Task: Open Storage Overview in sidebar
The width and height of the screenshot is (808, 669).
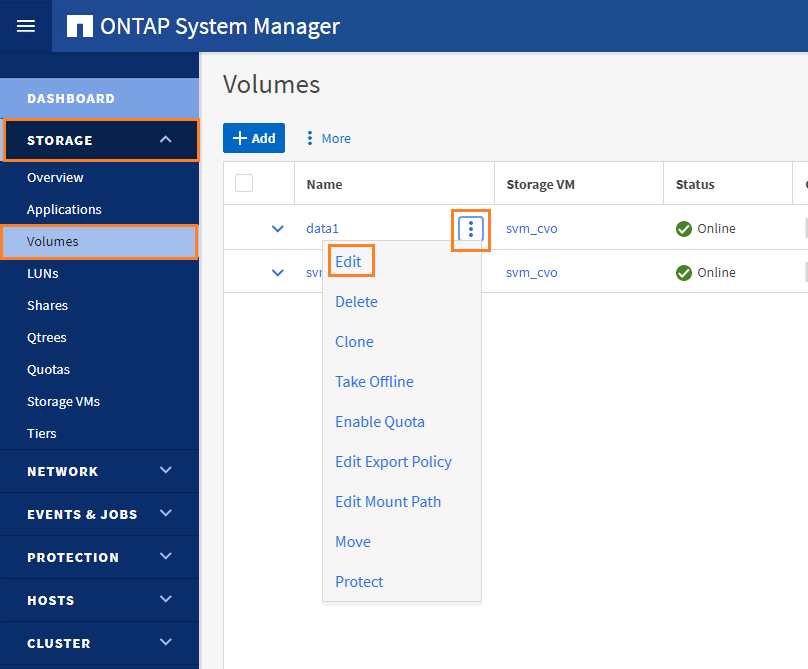Action: click(55, 178)
